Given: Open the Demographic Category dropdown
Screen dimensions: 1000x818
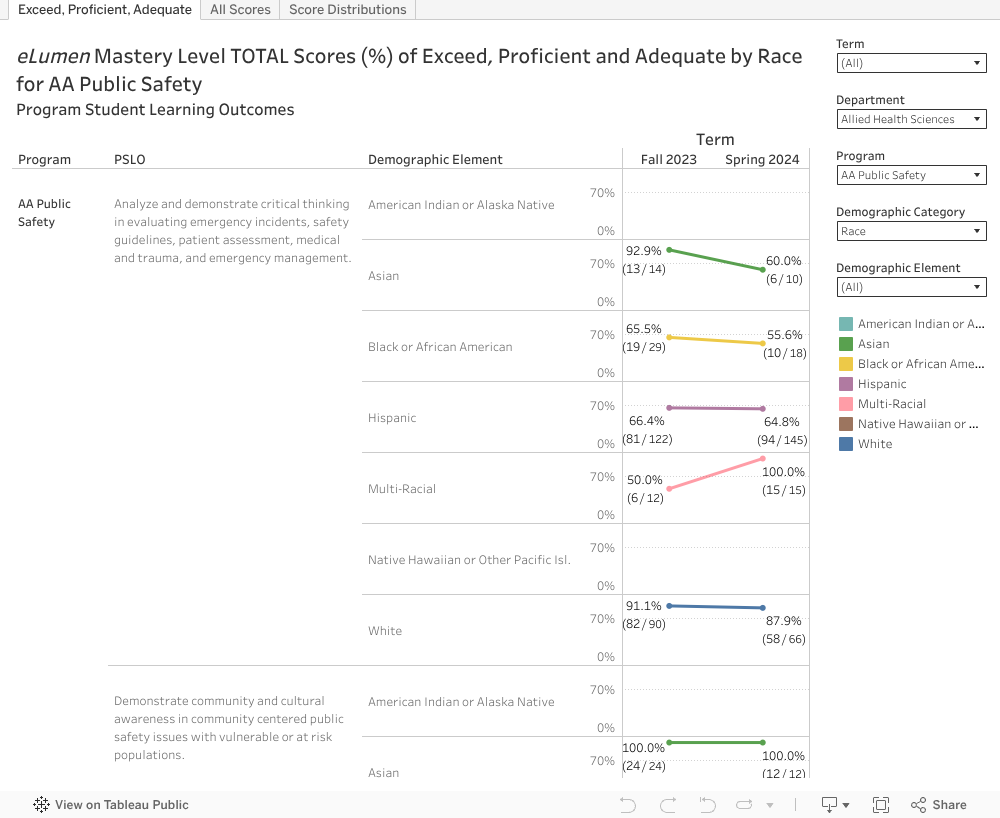Looking at the screenshot, I should pos(911,231).
